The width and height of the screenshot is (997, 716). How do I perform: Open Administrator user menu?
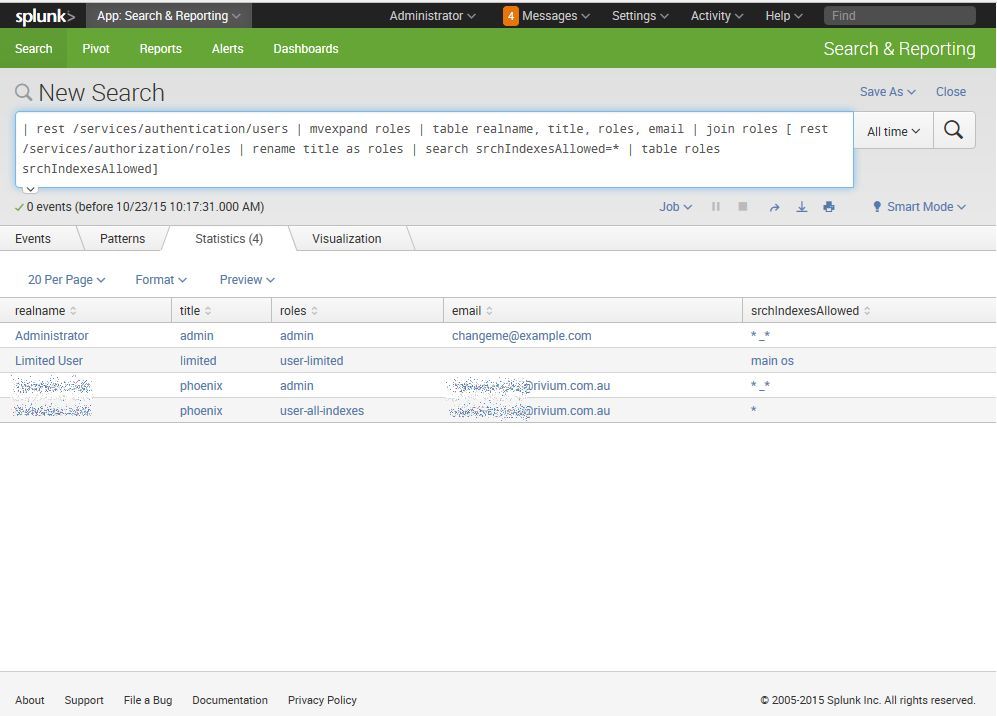[432, 16]
